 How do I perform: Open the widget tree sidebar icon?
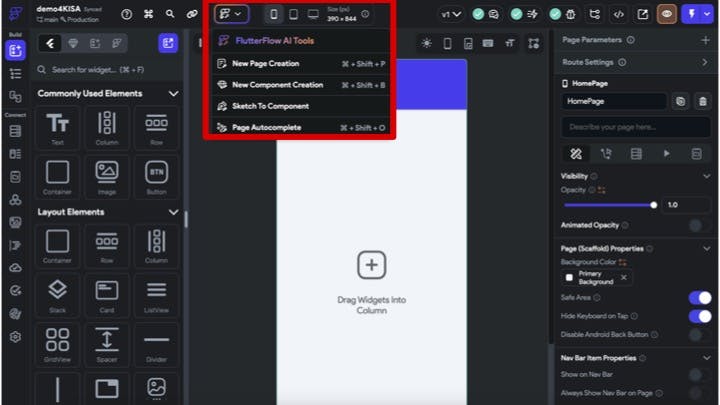15,73
